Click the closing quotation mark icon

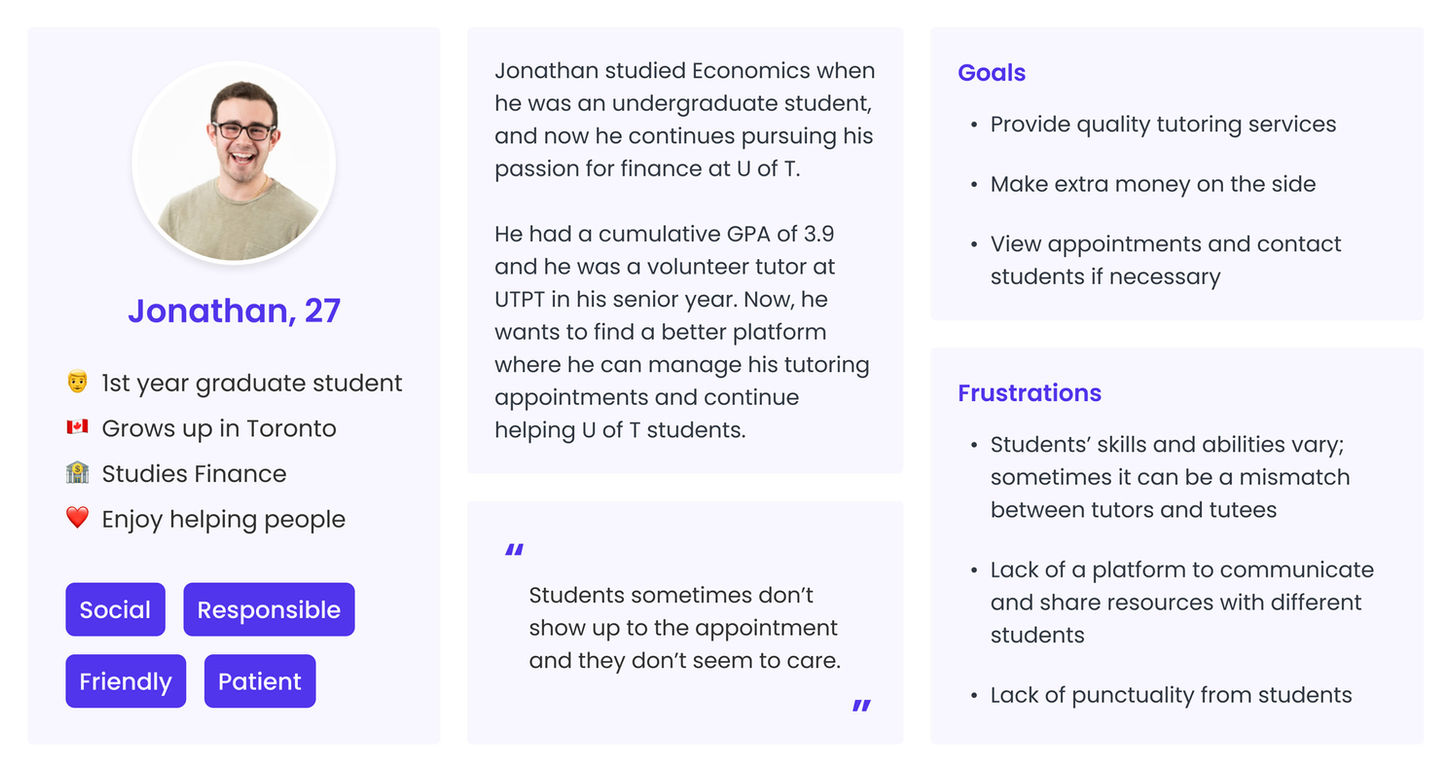861,707
